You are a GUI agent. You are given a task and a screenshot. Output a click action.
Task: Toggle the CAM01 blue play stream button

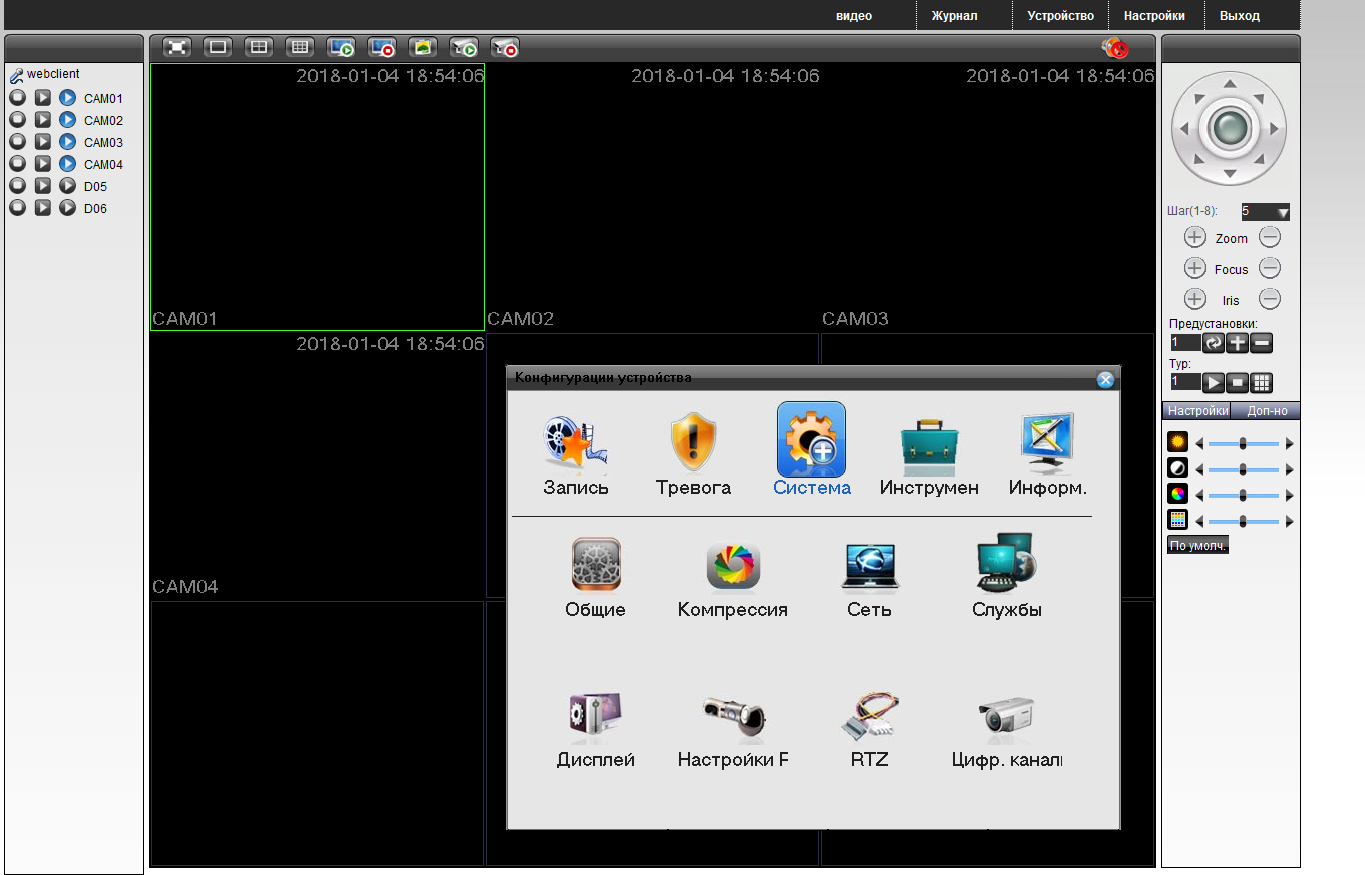[67, 98]
